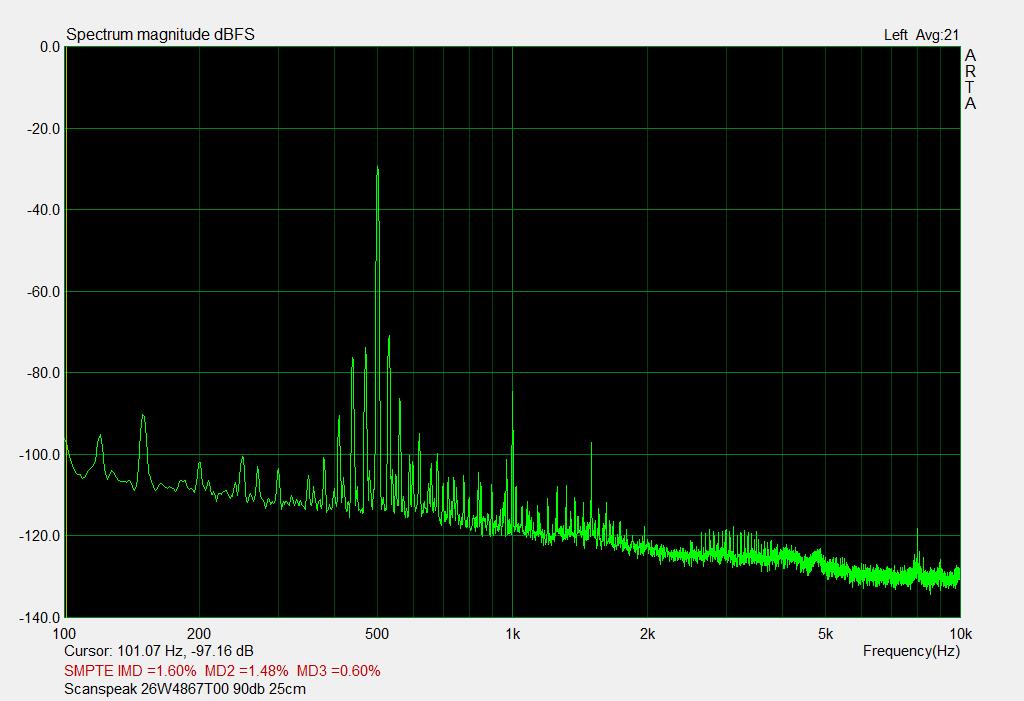This screenshot has height=701, width=1024.
Task: Click the 10k tick on the frequency axis
Action: pyautogui.click(x=960, y=633)
